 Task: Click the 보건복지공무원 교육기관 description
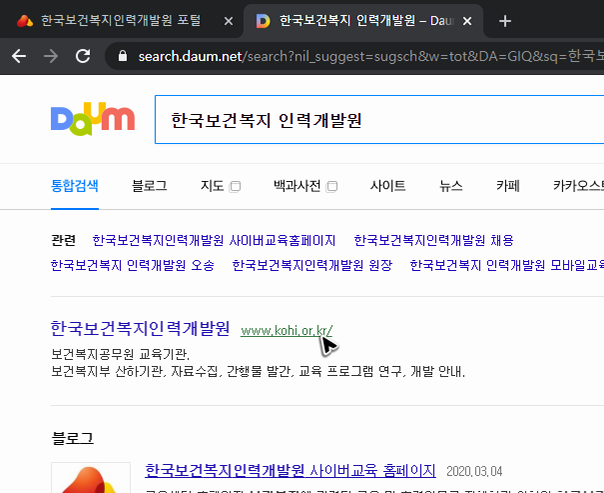(120, 354)
